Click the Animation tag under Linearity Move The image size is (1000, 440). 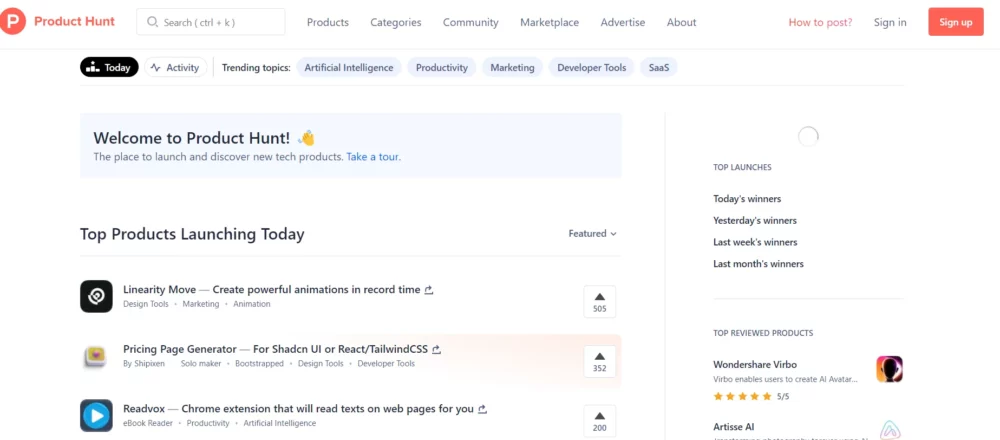[252, 304]
